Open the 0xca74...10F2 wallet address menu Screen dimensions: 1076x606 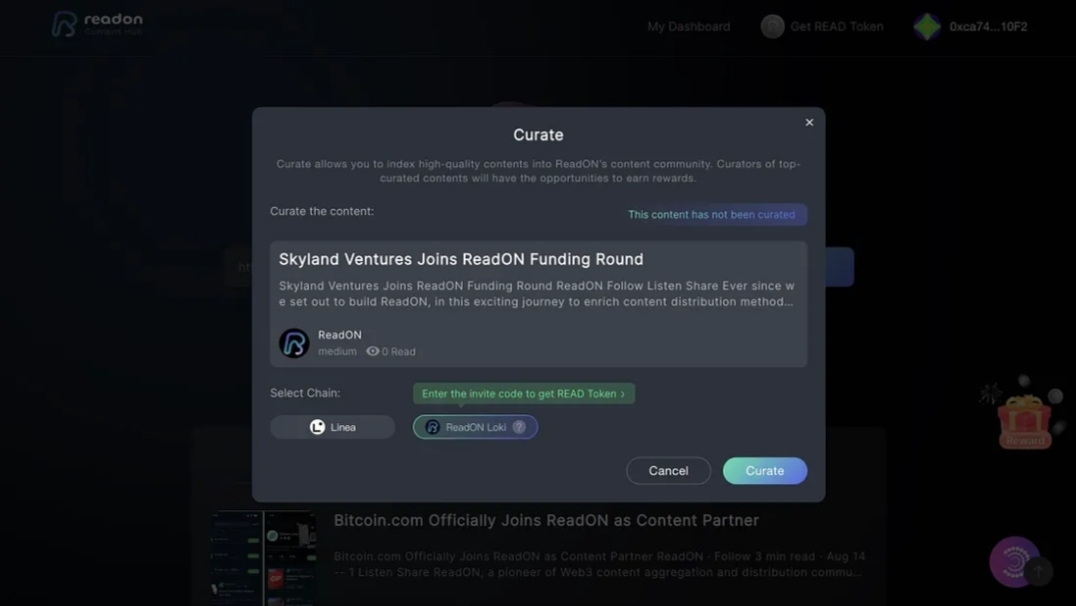coord(988,27)
